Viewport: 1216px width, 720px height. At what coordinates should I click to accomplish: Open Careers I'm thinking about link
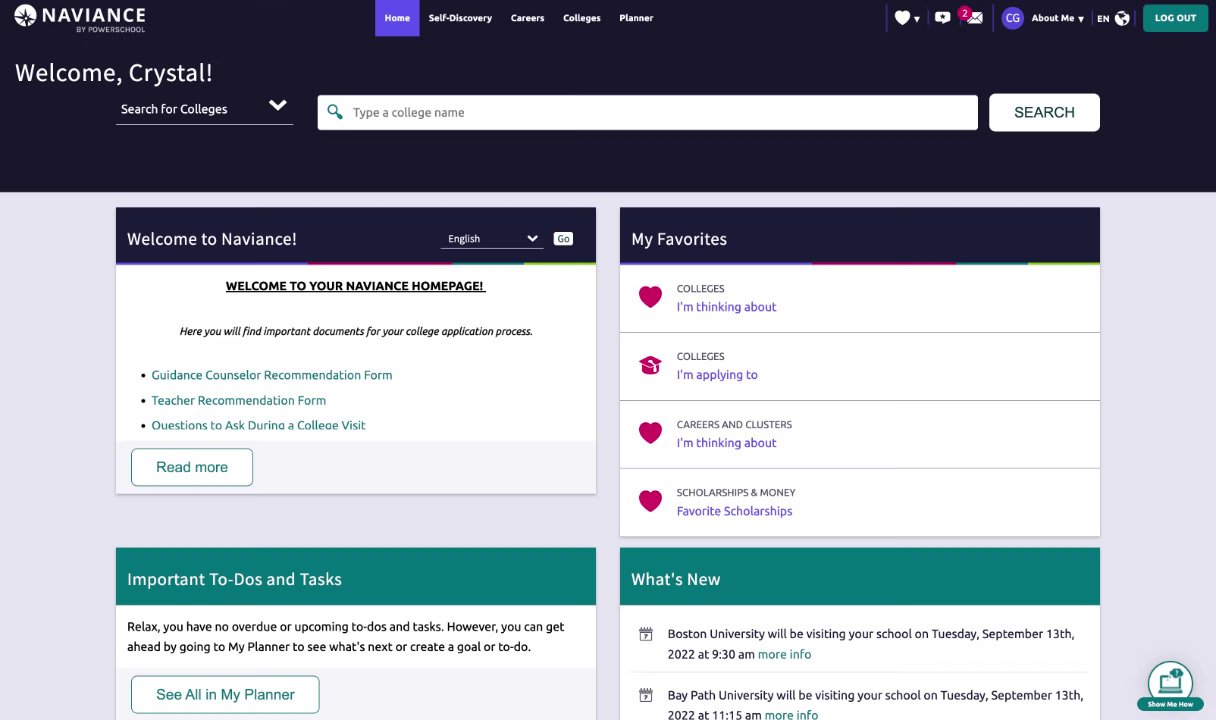tap(726, 443)
